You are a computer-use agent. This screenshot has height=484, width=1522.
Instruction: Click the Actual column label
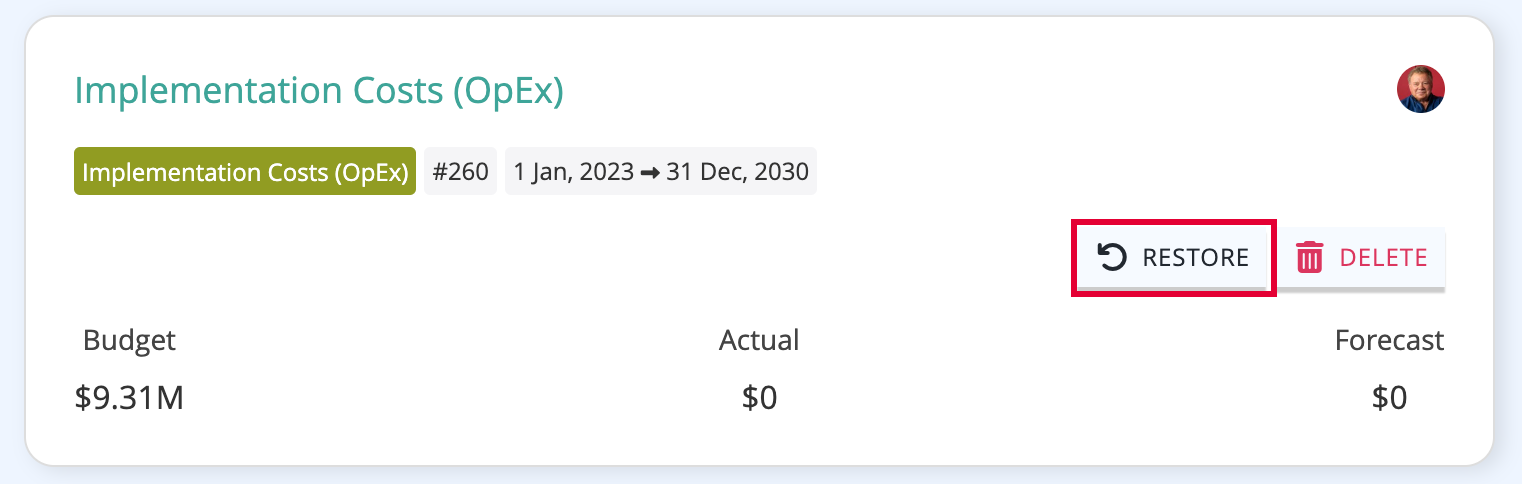(x=759, y=340)
